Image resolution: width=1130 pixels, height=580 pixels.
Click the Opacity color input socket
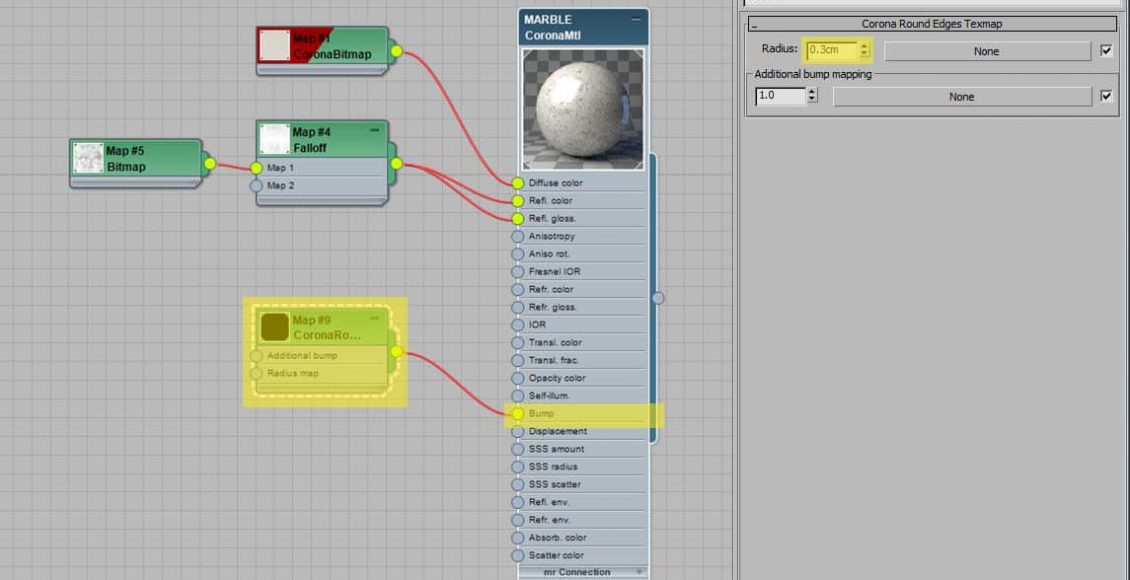coord(517,378)
